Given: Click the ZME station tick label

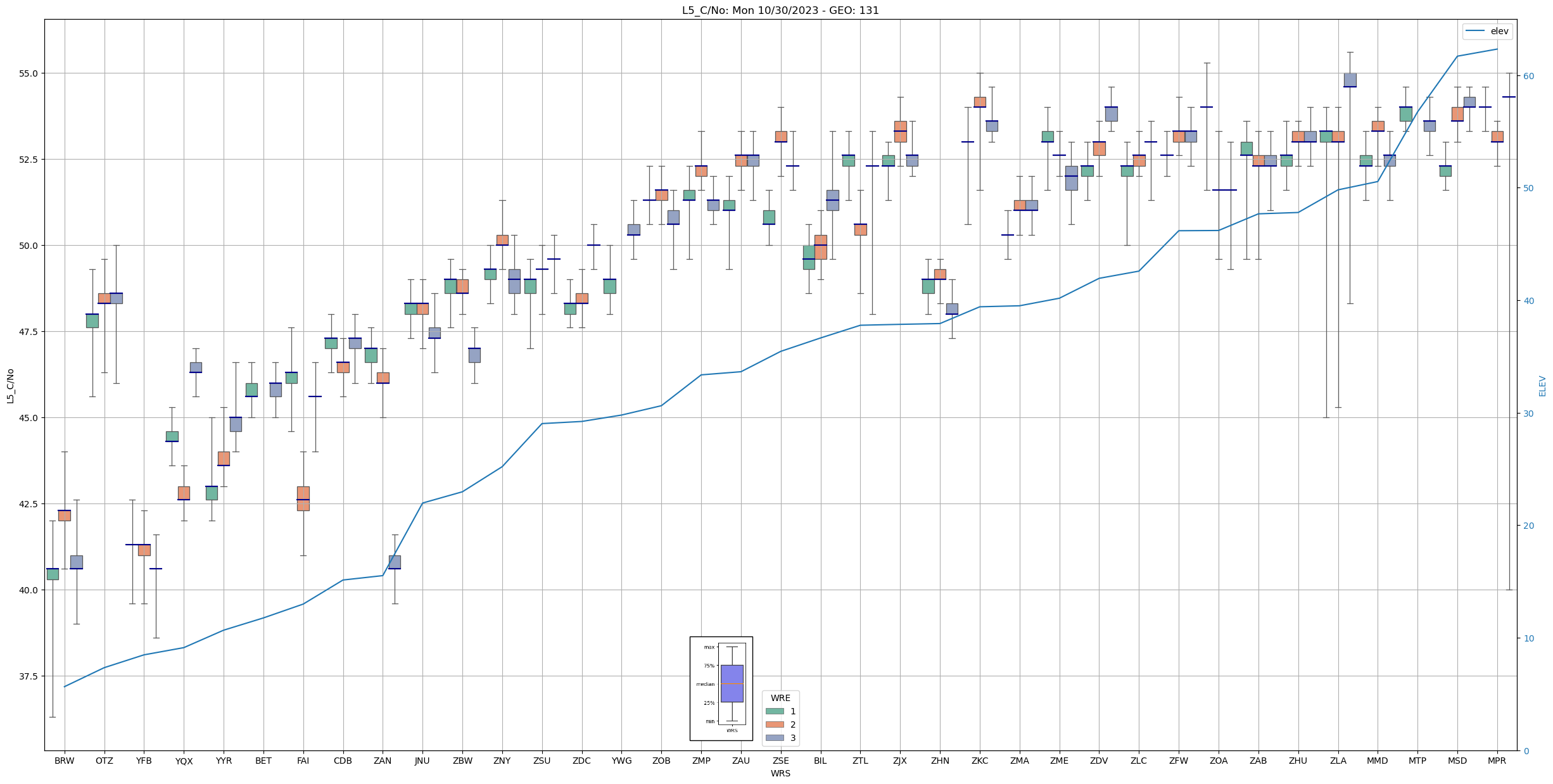Looking at the screenshot, I should (x=1059, y=761).
